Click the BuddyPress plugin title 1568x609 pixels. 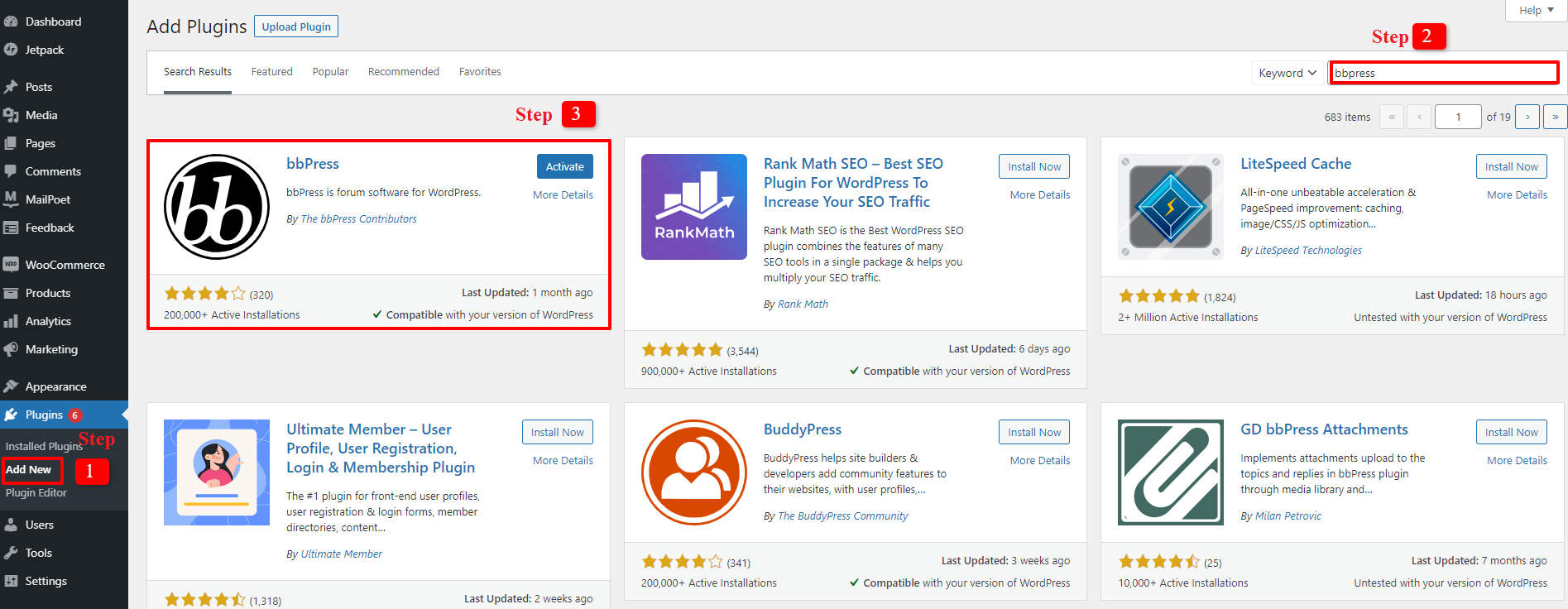[x=803, y=429]
